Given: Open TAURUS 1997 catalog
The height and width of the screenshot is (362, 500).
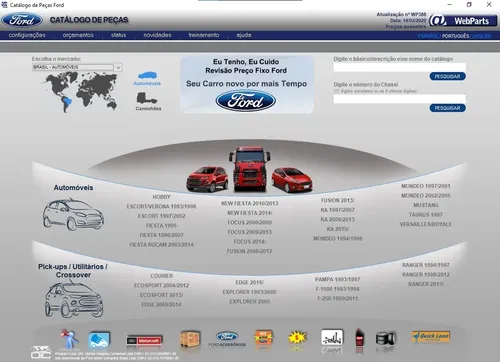Looking at the screenshot, I should [426, 215].
